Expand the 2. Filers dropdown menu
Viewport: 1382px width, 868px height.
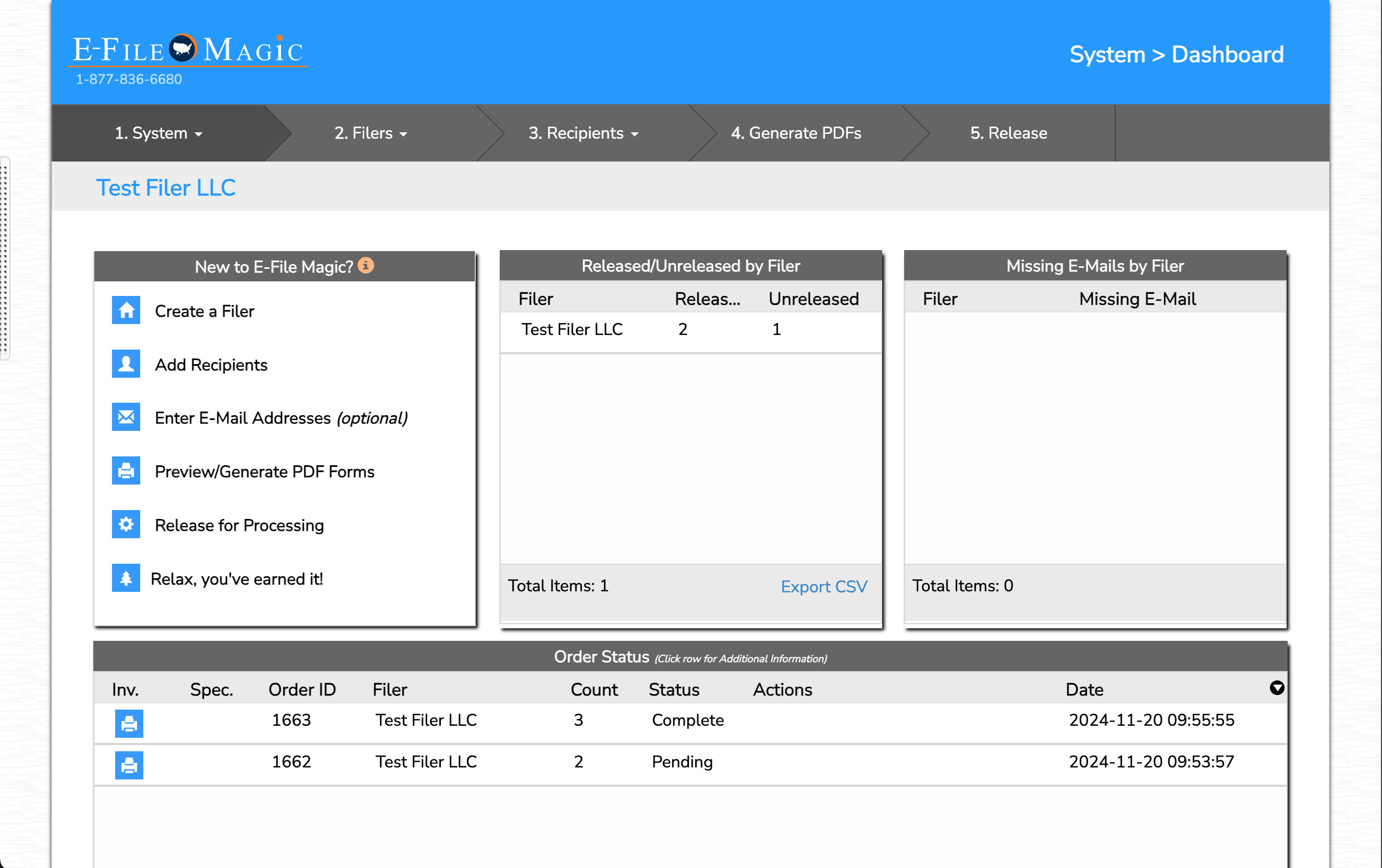(x=371, y=133)
